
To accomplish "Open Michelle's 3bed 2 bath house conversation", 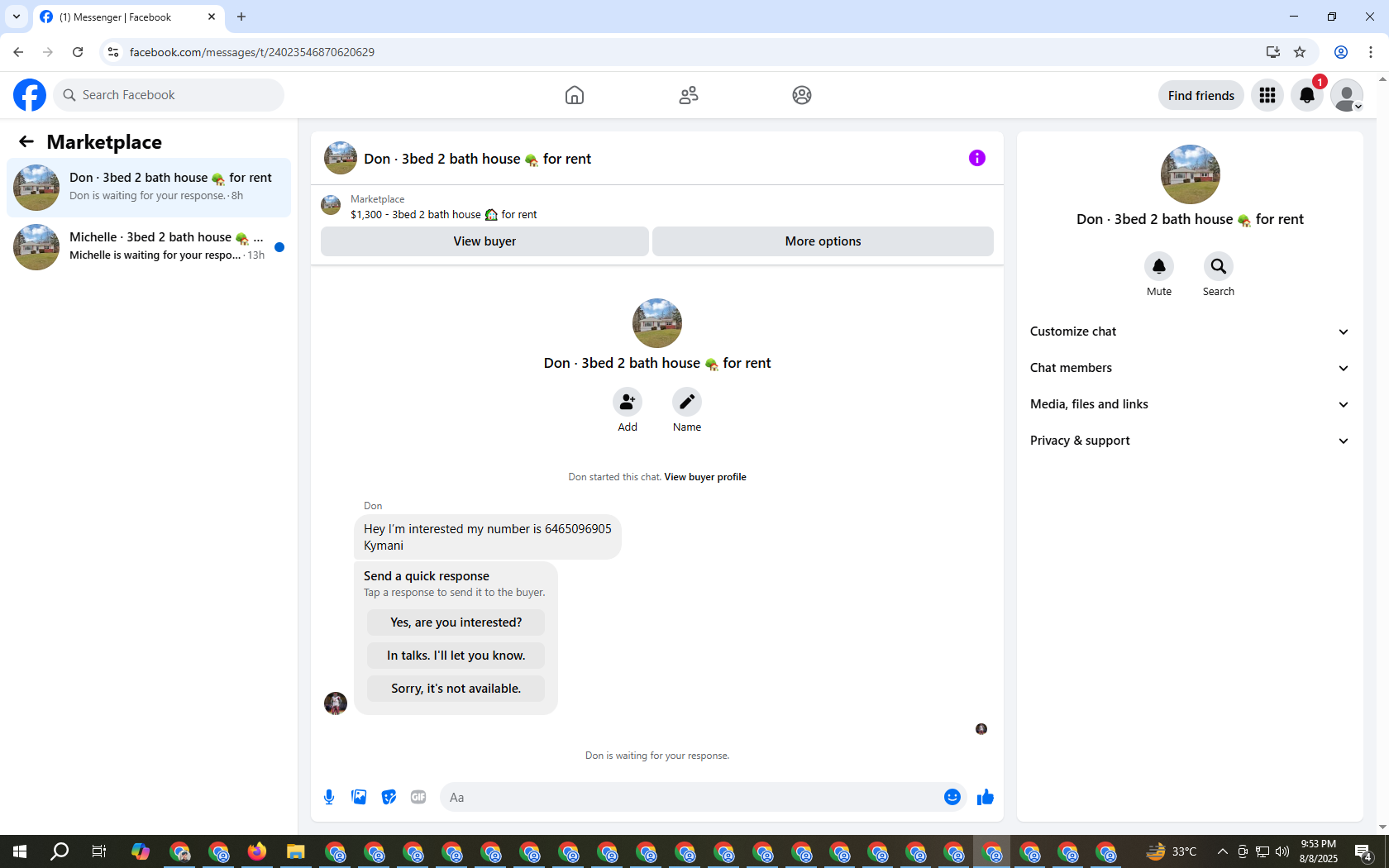I will click(149, 247).
